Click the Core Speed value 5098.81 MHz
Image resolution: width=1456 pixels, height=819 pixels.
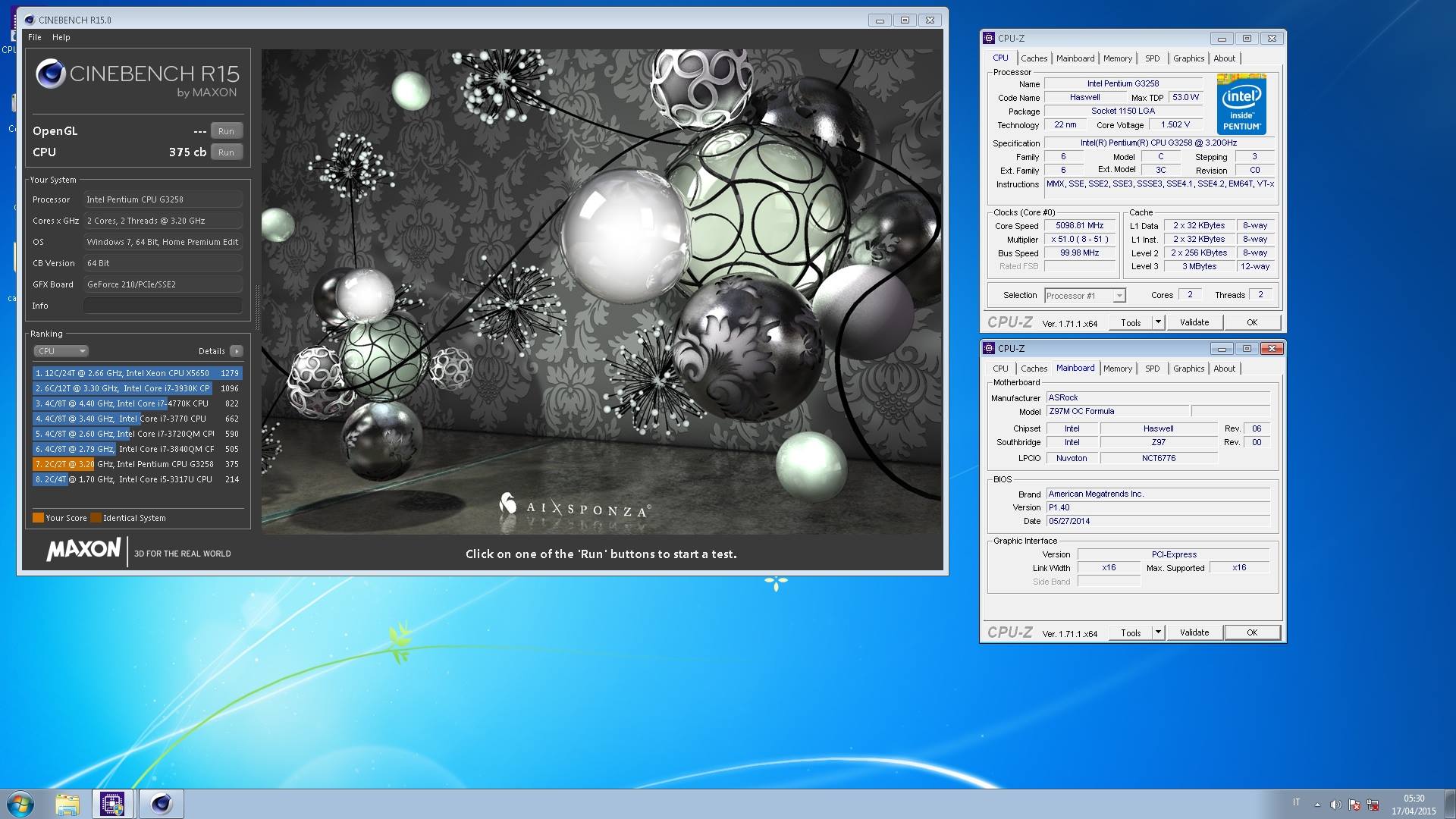click(x=1079, y=226)
